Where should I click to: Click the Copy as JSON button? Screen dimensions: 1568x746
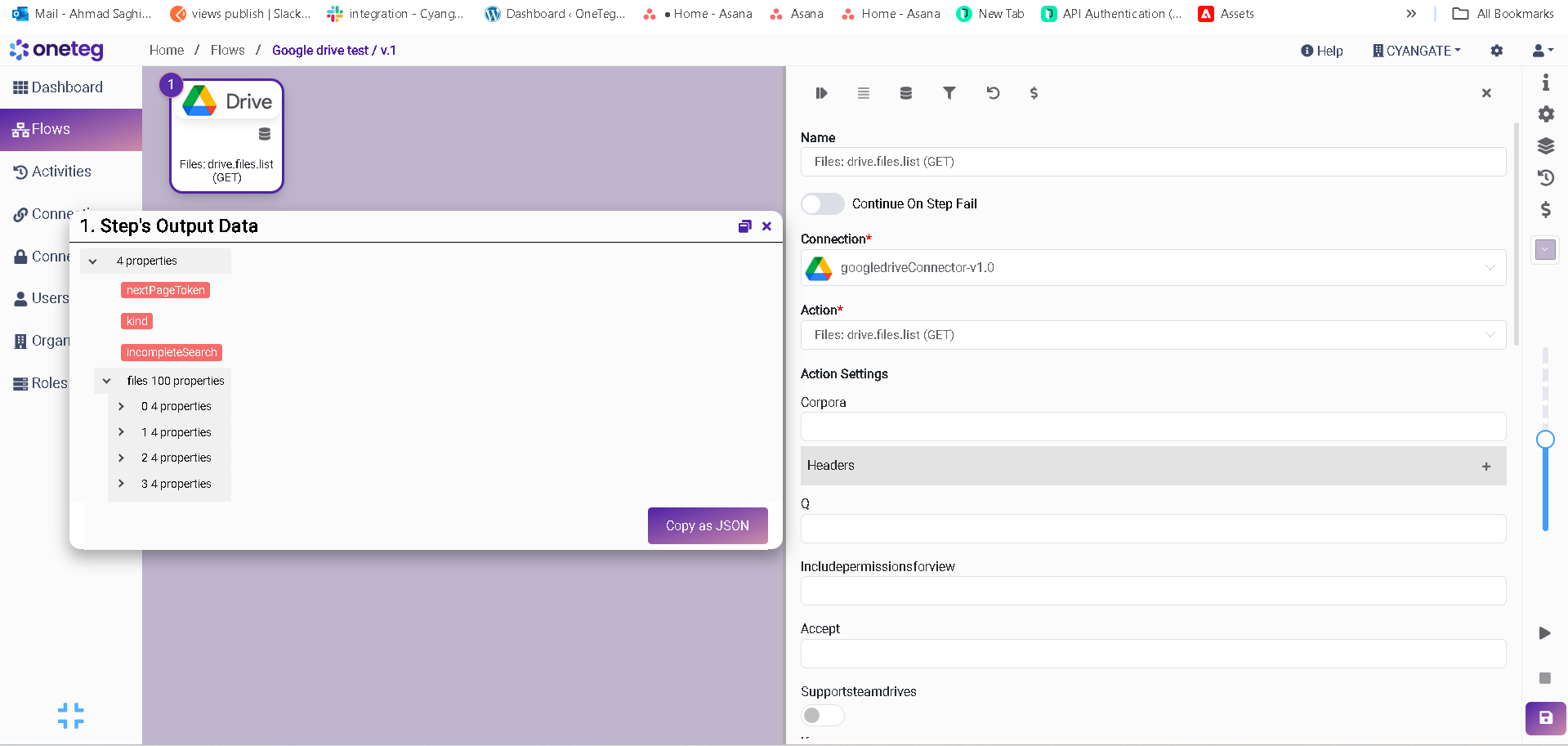[707, 525]
